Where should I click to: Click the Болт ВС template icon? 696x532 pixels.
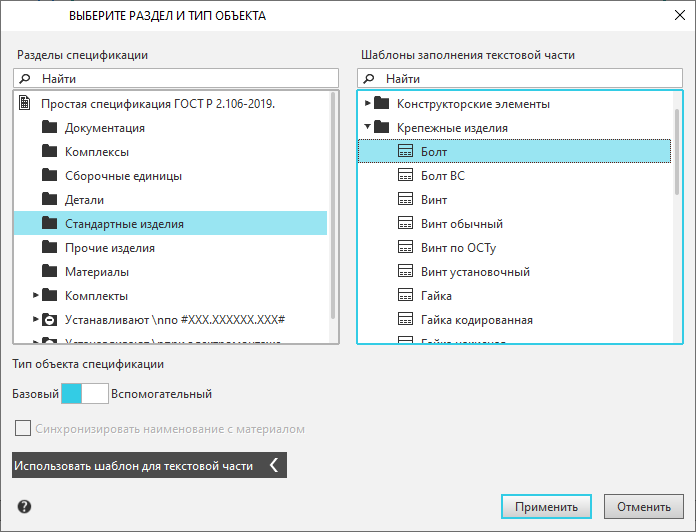tap(405, 175)
